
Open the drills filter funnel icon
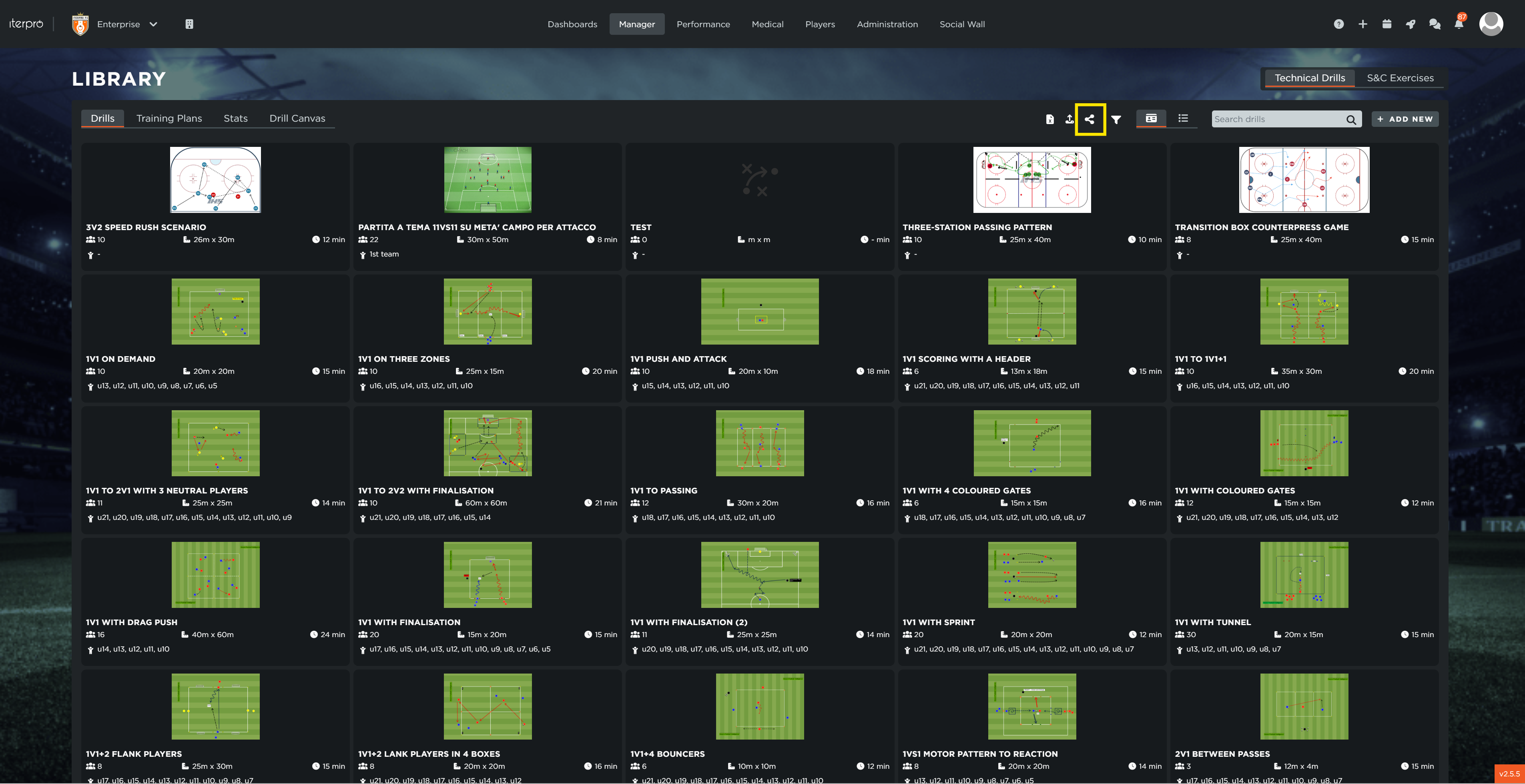(1116, 120)
